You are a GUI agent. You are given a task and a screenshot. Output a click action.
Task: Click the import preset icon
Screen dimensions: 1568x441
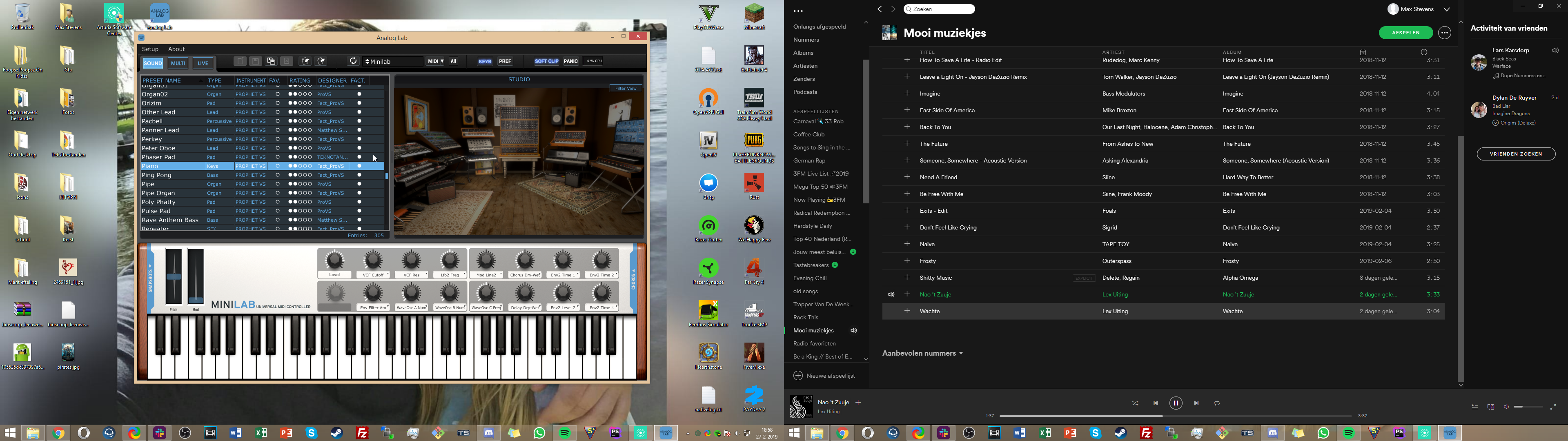(306, 62)
